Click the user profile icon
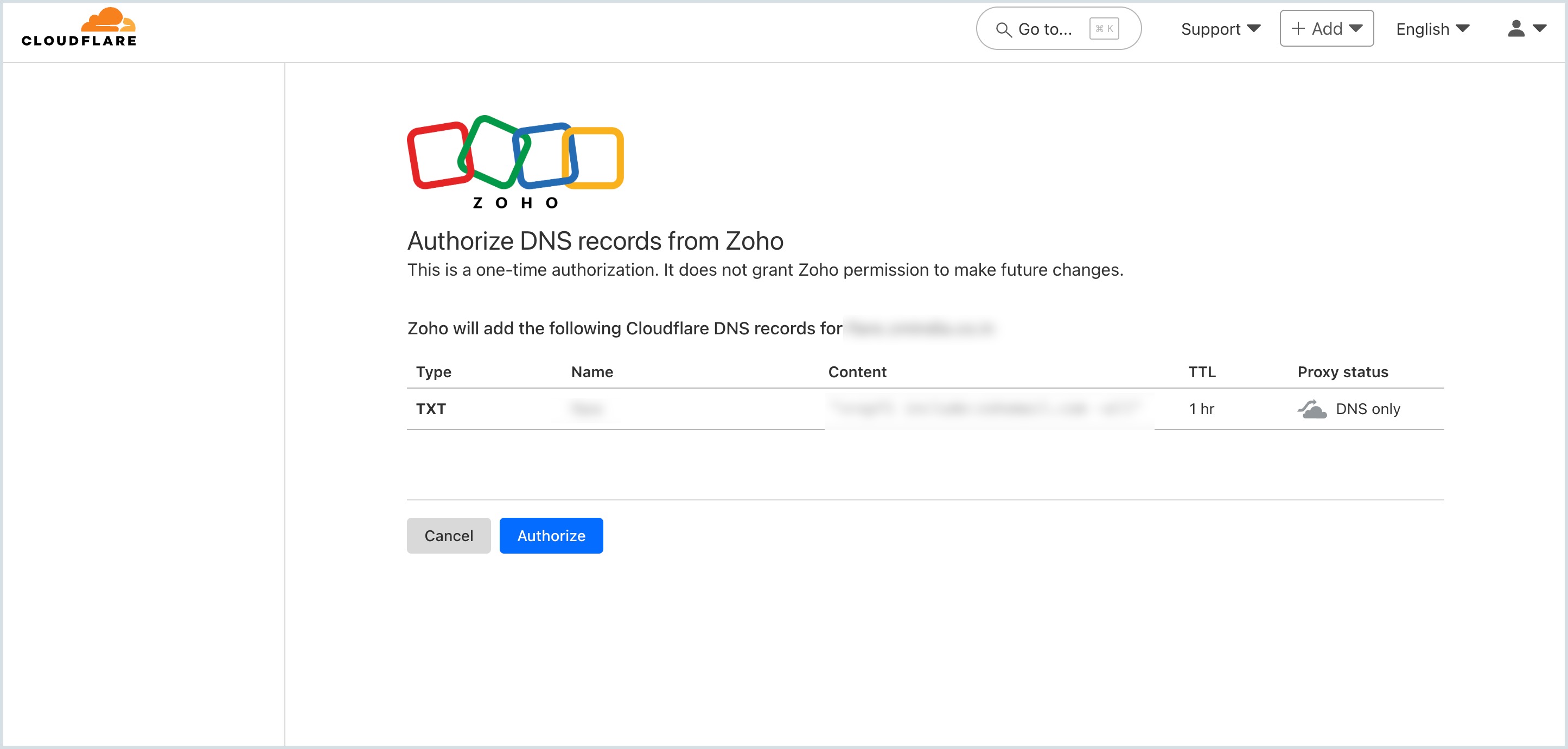This screenshot has width=1568, height=749. [1516, 29]
